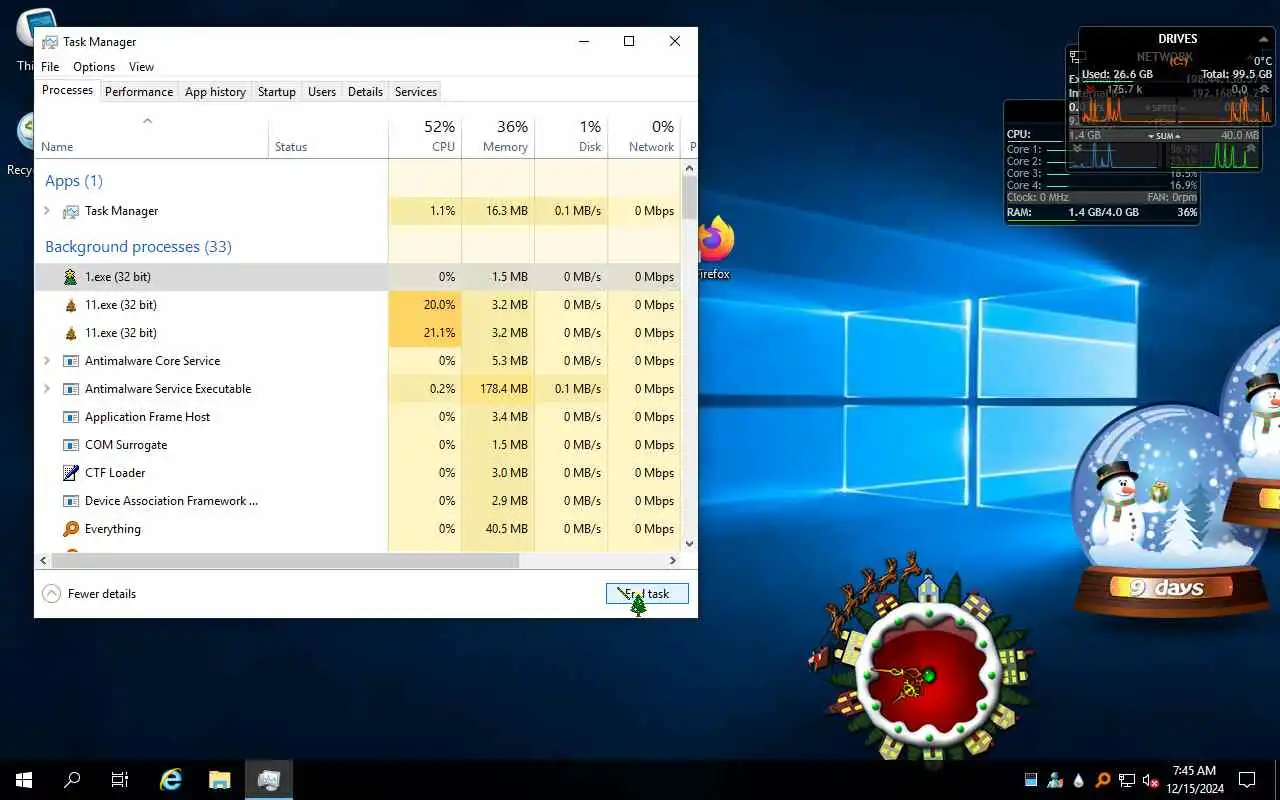Click the horizontal scrollbar right arrow
This screenshot has height=800, width=1280.
(x=673, y=561)
